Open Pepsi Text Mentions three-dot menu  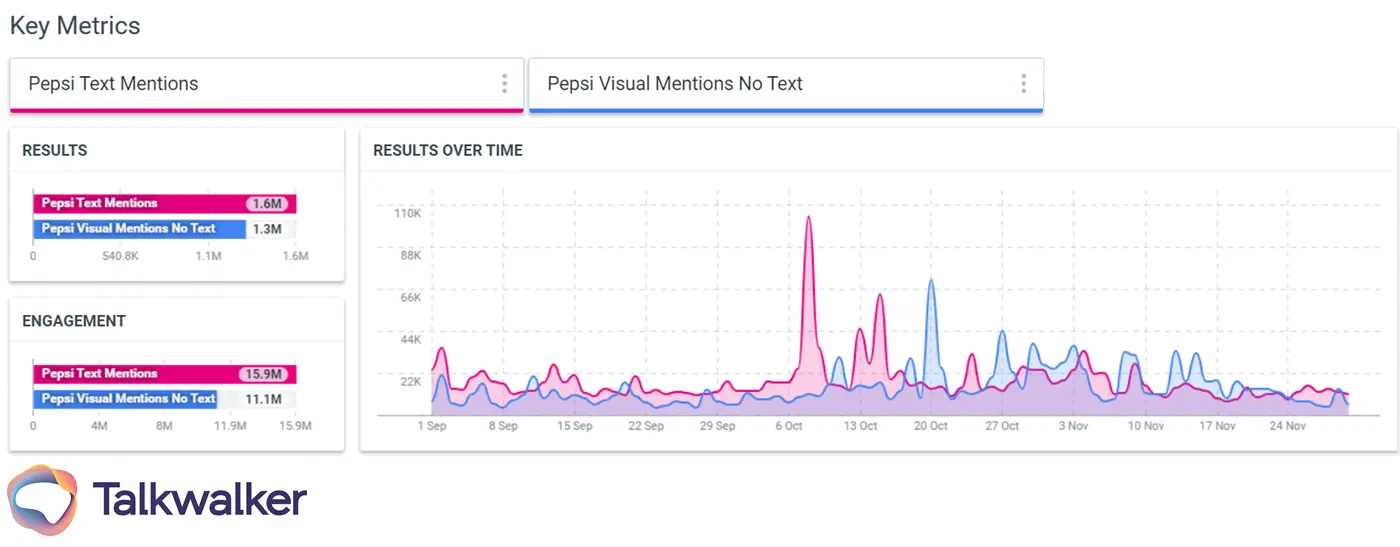pos(504,84)
